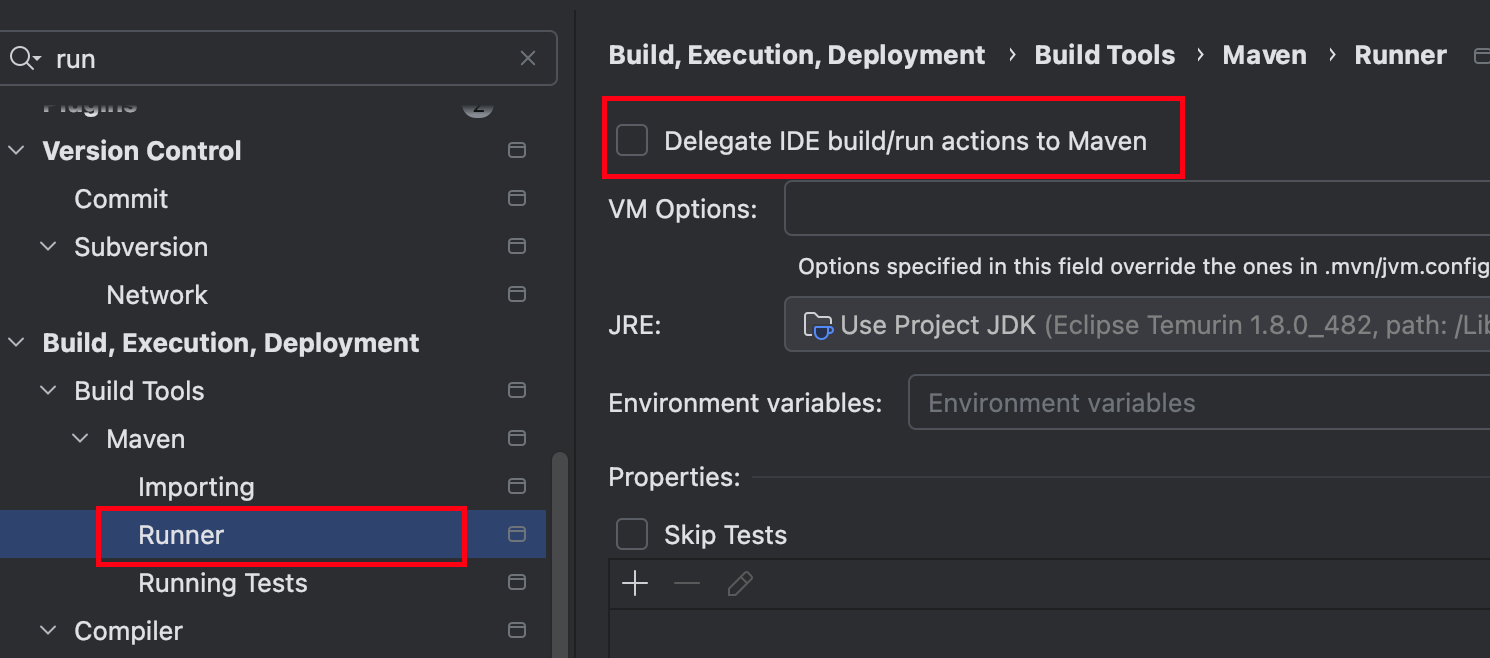Enable Delegate IDE build/run actions to Maven
The height and width of the screenshot is (658, 1490).
pyautogui.click(x=632, y=140)
